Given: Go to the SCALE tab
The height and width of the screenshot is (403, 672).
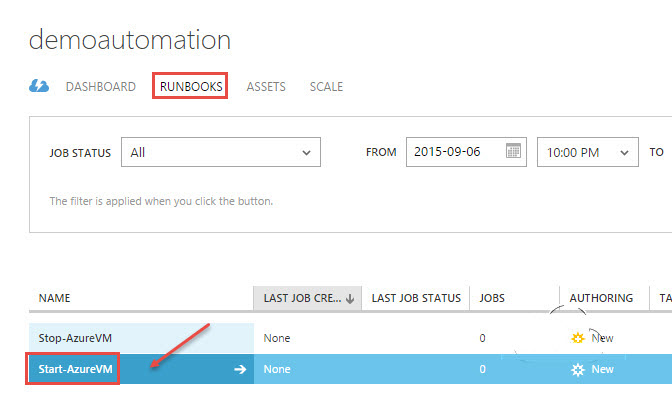Looking at the screenshot, I should tap(326, 87).
